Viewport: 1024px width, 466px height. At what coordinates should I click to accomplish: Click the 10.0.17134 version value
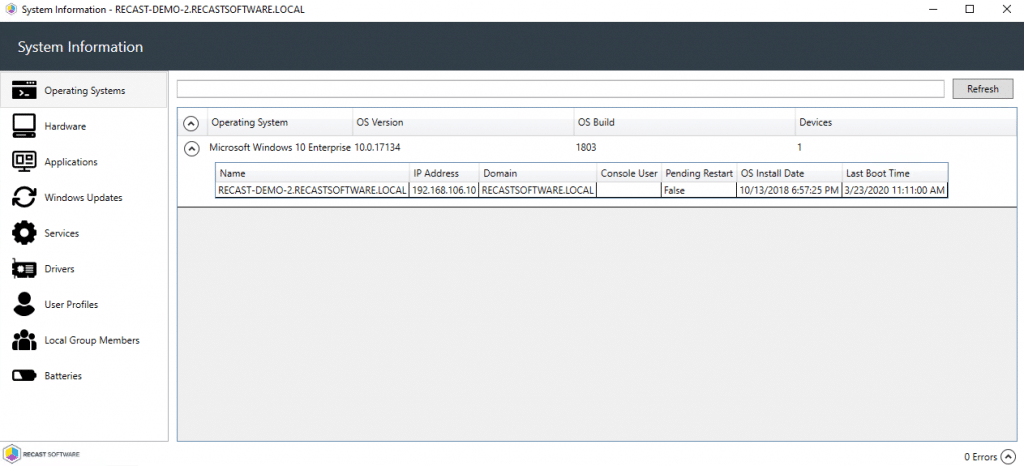[377, 148]
